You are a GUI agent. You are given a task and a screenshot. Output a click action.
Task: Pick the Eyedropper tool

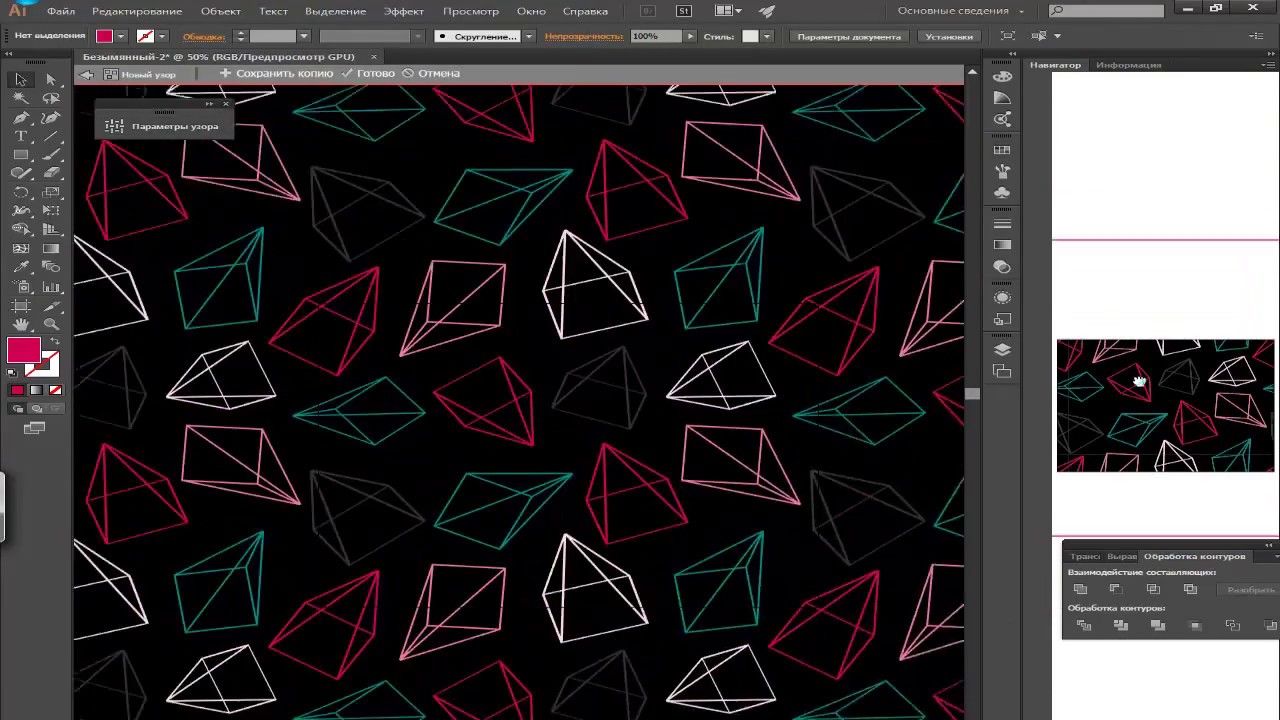pyautogui.click(x=21, y=267)
